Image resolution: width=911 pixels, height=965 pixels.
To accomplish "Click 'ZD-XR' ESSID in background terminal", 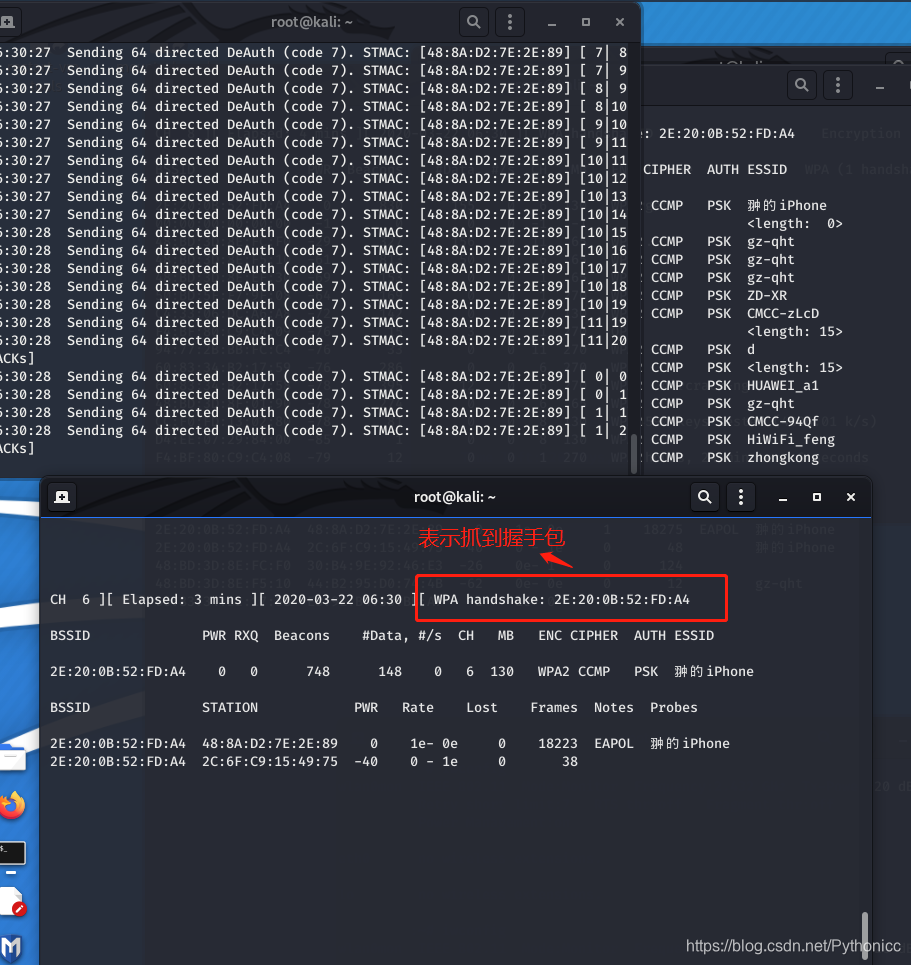I will click(x=767, y=295).
